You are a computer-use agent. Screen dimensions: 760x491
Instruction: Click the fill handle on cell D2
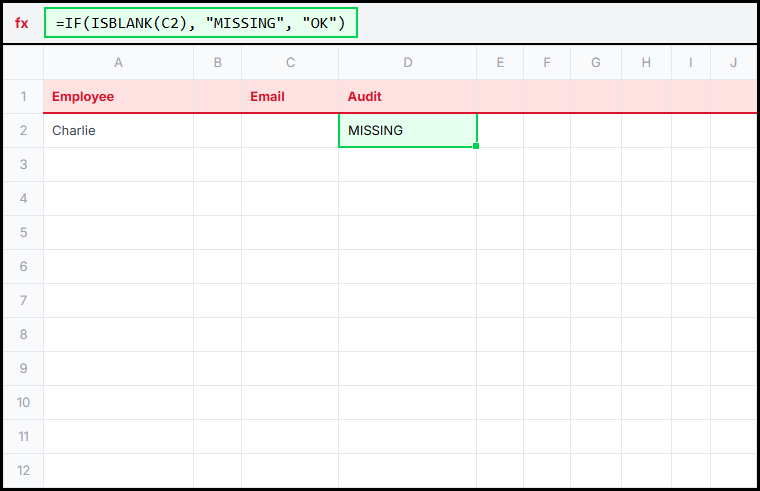(x=476, y=147)
